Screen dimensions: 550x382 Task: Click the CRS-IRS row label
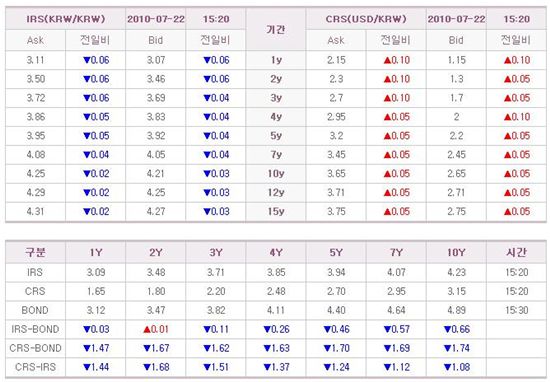tap(35, 367)
